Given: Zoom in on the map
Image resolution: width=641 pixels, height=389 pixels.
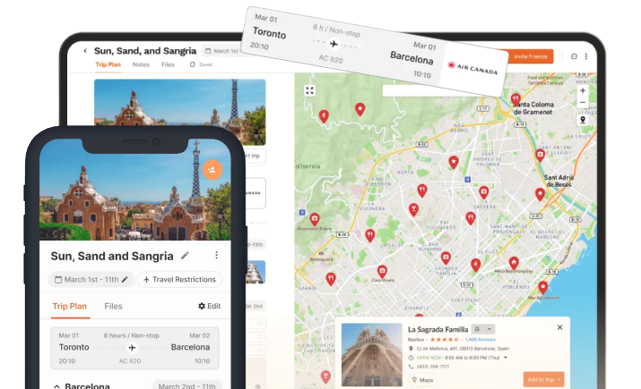Looking at the screenshot, I should (583, 91).
